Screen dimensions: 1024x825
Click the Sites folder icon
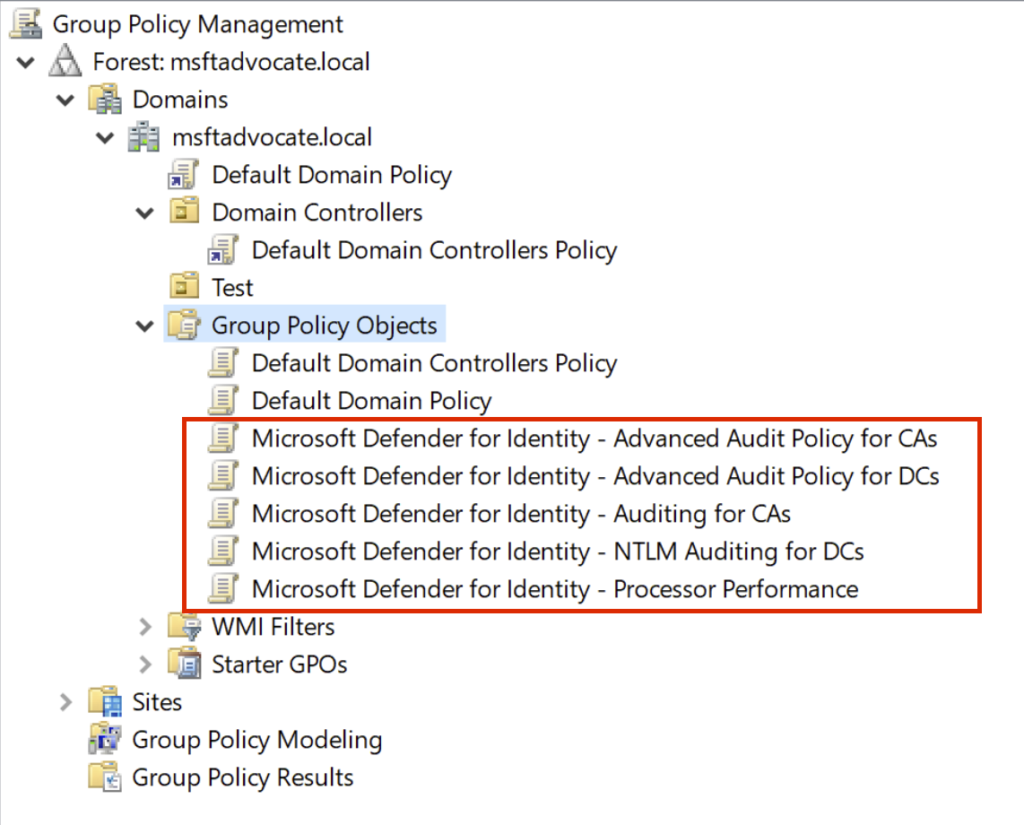[104, 702]
